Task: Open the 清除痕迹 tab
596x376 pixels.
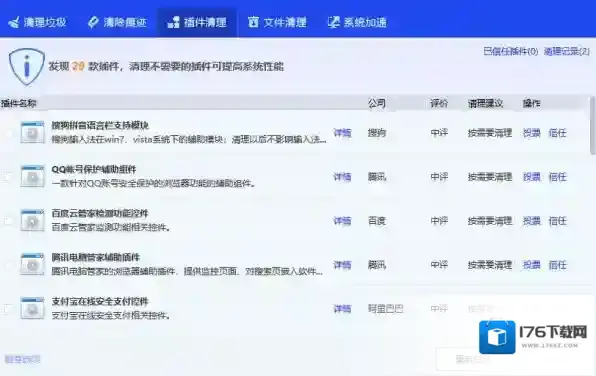Action: pyautogui.click(x=117, y=22)
